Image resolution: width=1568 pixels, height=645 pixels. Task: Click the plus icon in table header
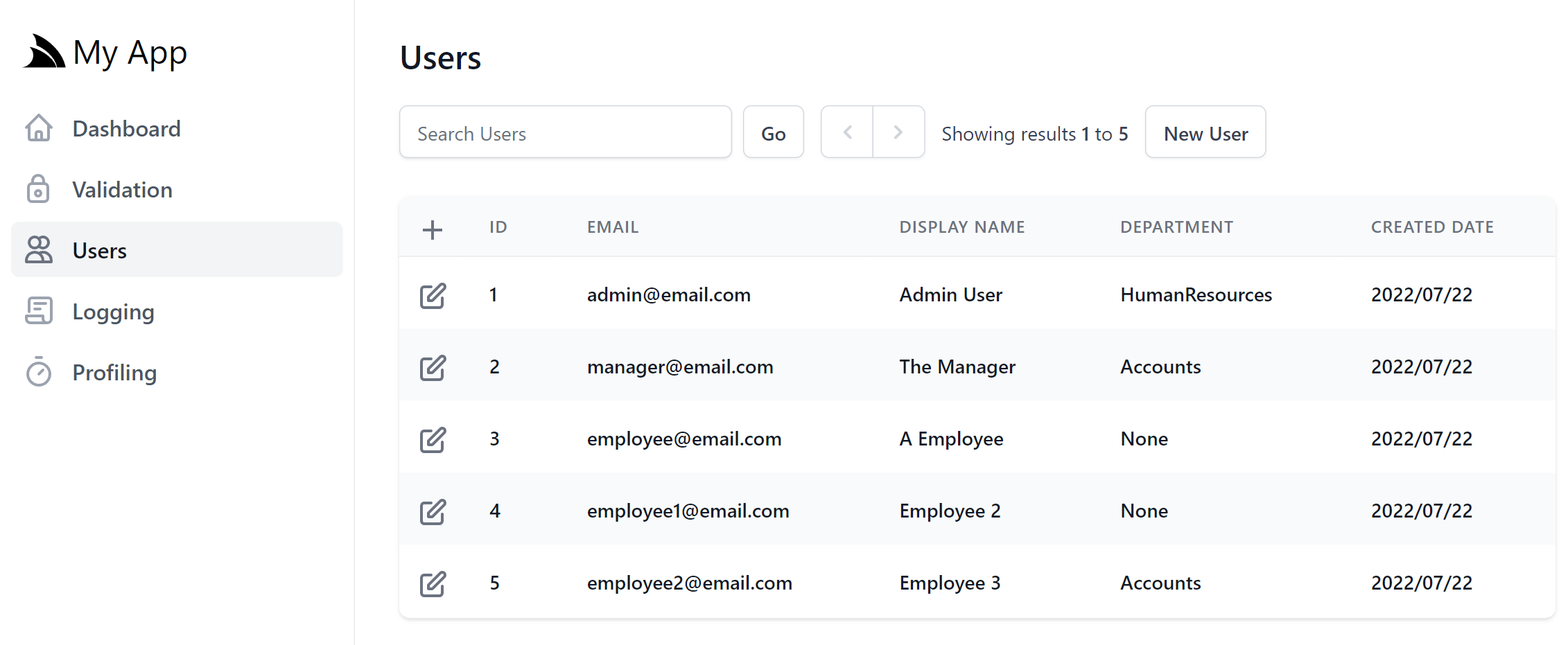click(433, 229)
